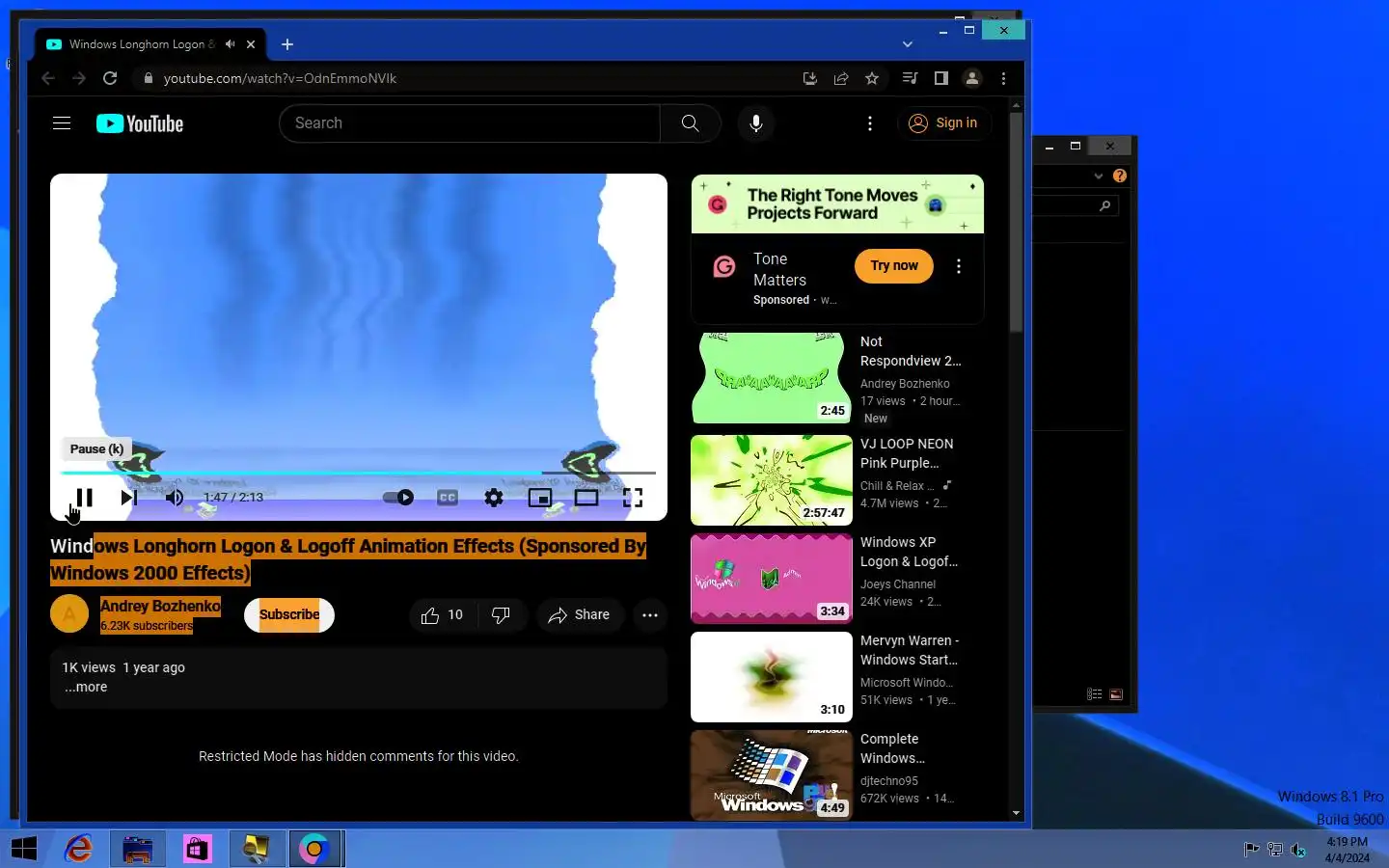Click the search magnifier in the background window
Image resolution: width=1389 pixels, height=868 pixels.
[x=1104, y=205]
